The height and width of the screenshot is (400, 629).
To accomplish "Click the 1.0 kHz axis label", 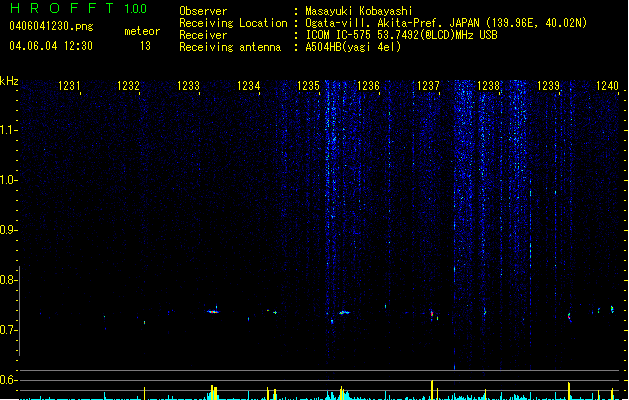I will point(7,180).
